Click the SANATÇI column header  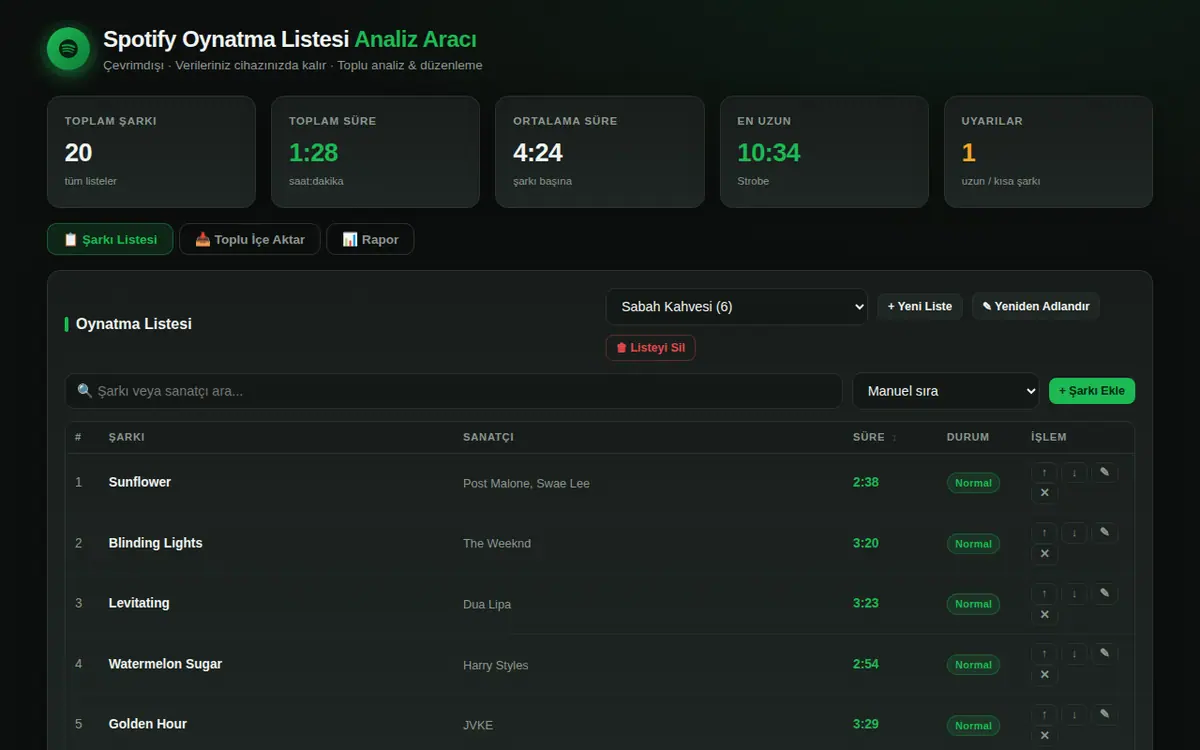(488, 437)
